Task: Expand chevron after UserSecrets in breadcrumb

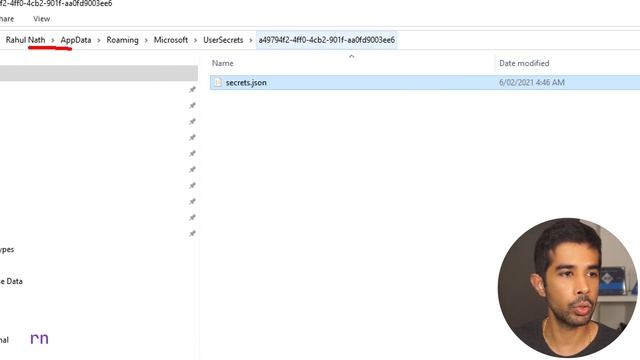Action: pyautogui.click(x=251, y=40)
